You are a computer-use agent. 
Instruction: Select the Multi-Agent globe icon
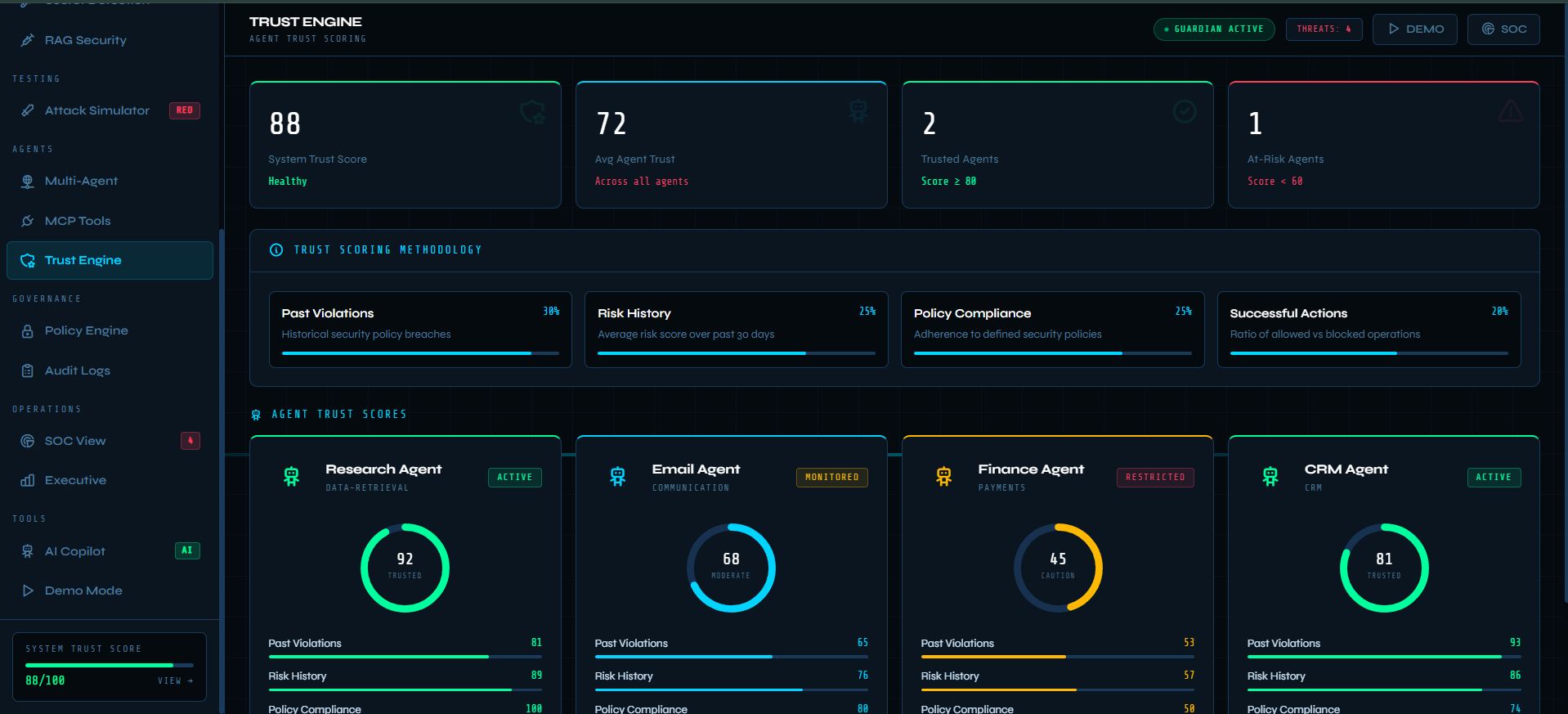(28, 181)
